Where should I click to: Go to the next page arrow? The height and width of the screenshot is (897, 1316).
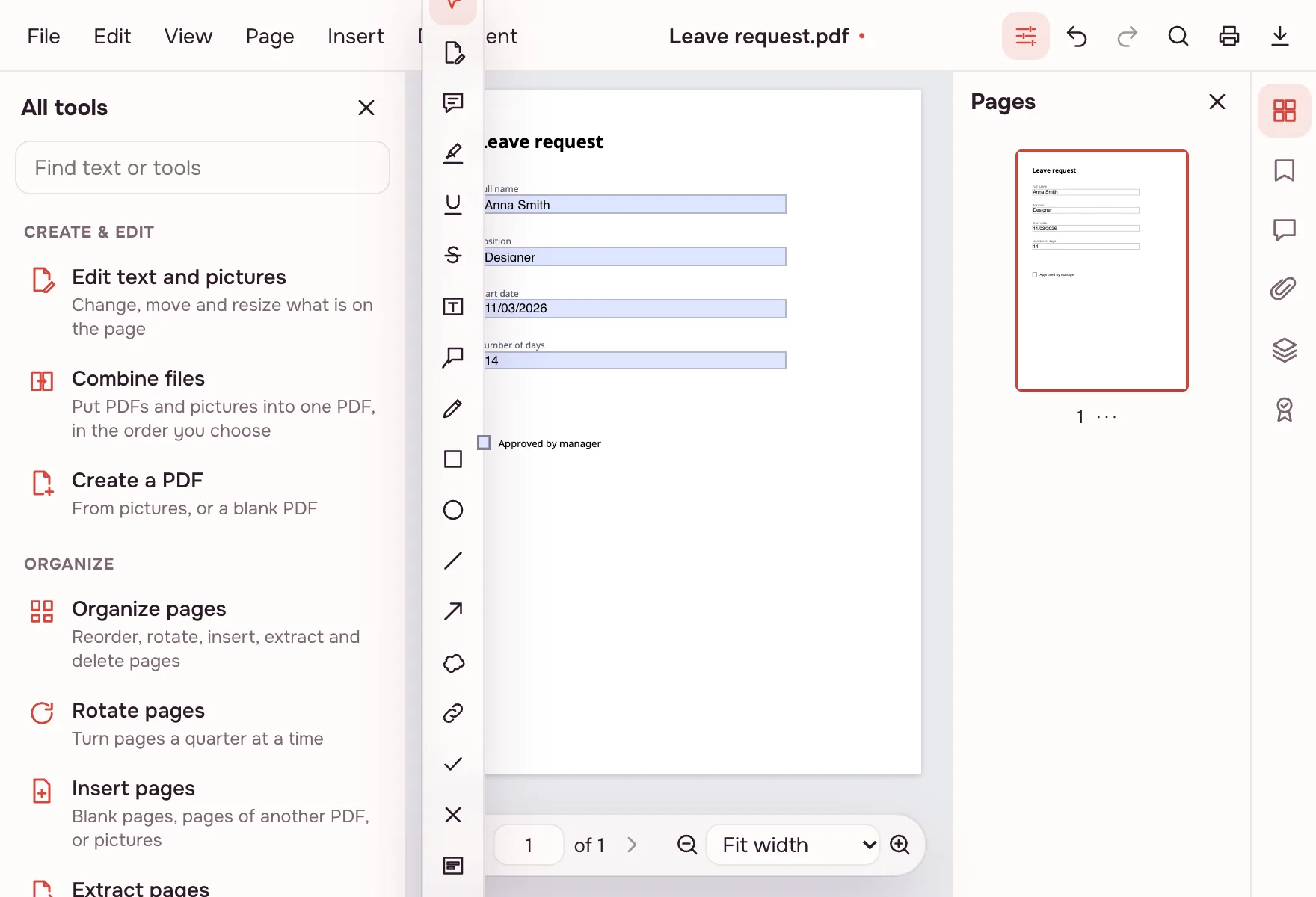632,845
